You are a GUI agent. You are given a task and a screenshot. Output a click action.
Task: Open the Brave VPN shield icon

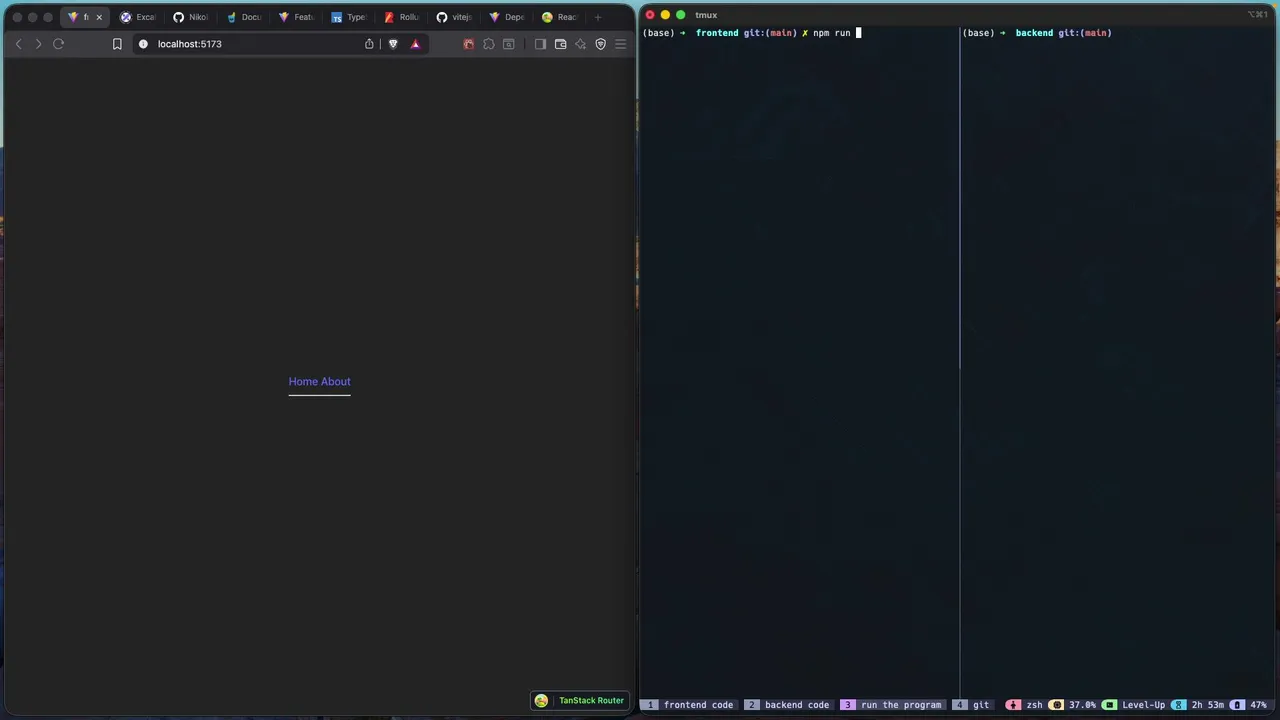pyautogui.click(x=601, y=44)
